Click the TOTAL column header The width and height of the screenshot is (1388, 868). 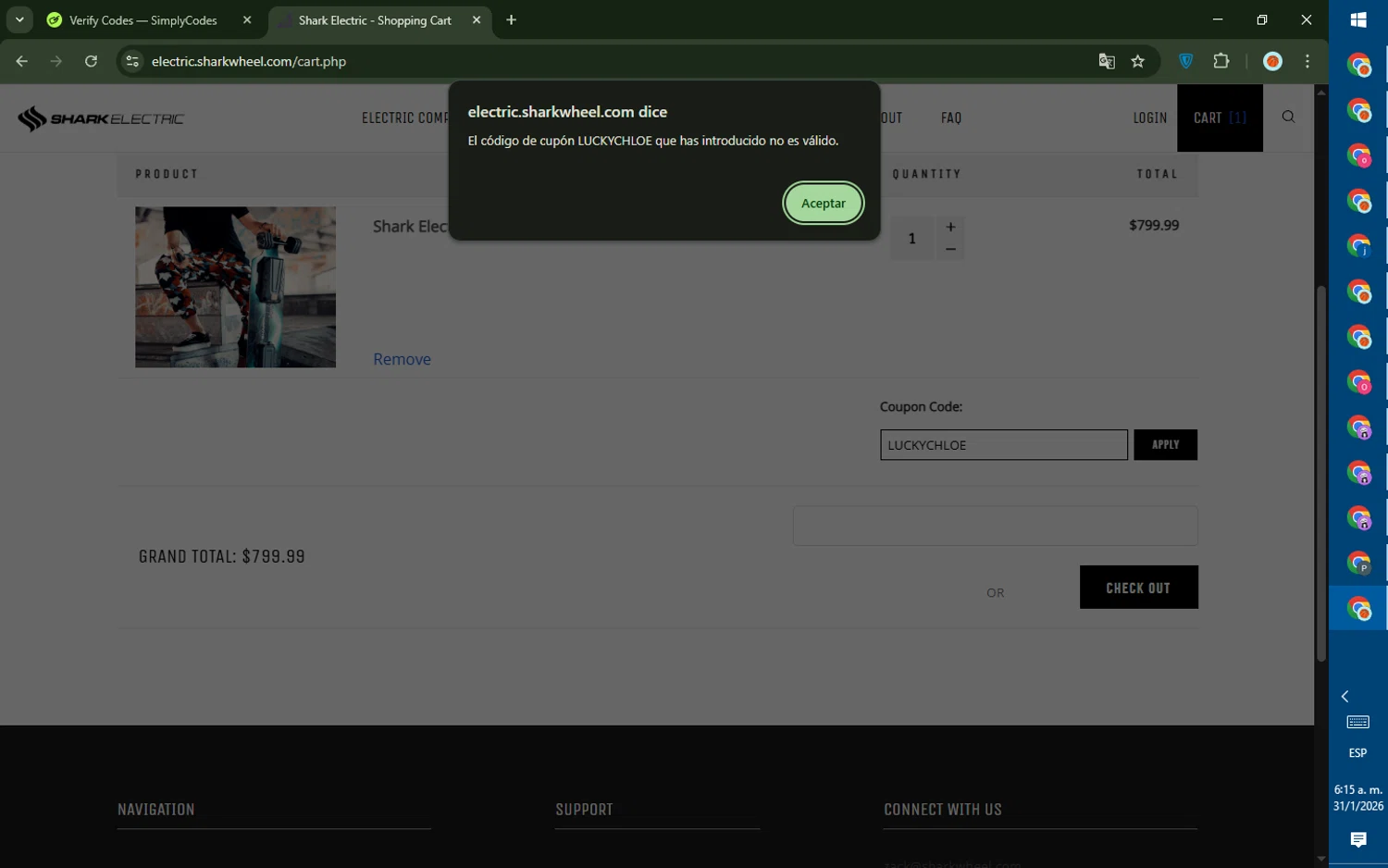pos(1158,174)
